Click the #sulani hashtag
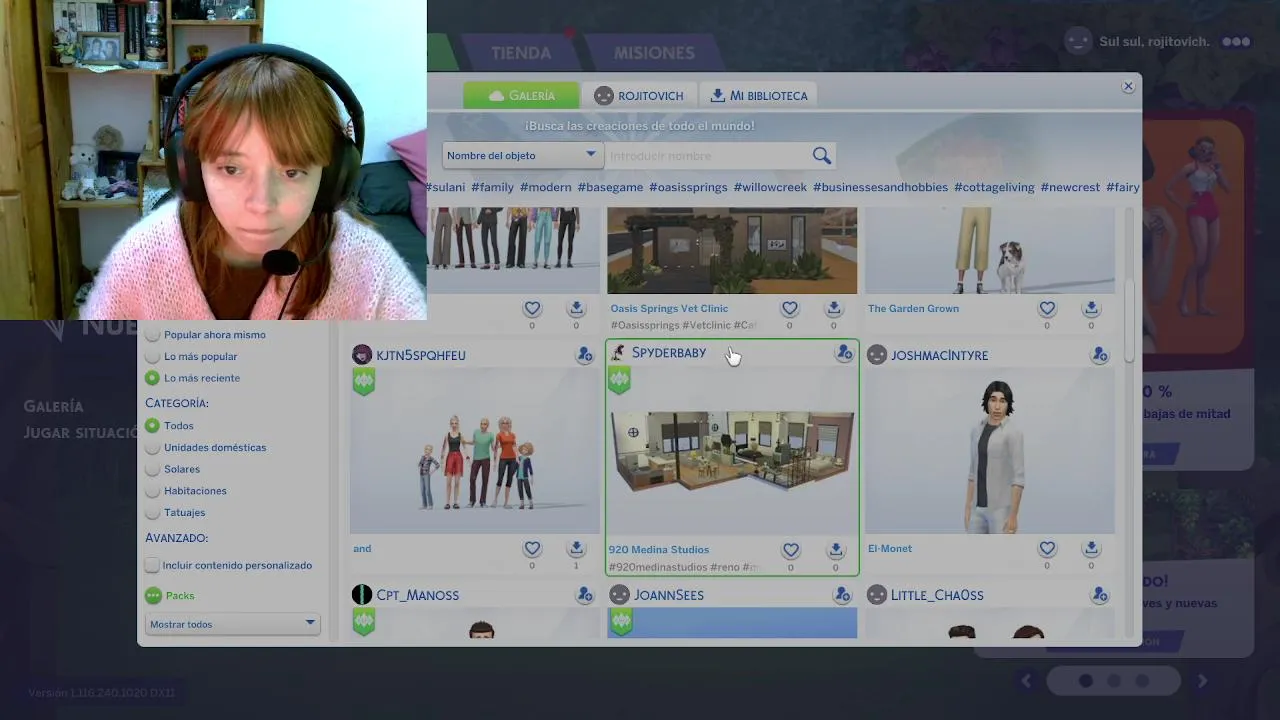1280x720 pixels. [x=445, y=187]
